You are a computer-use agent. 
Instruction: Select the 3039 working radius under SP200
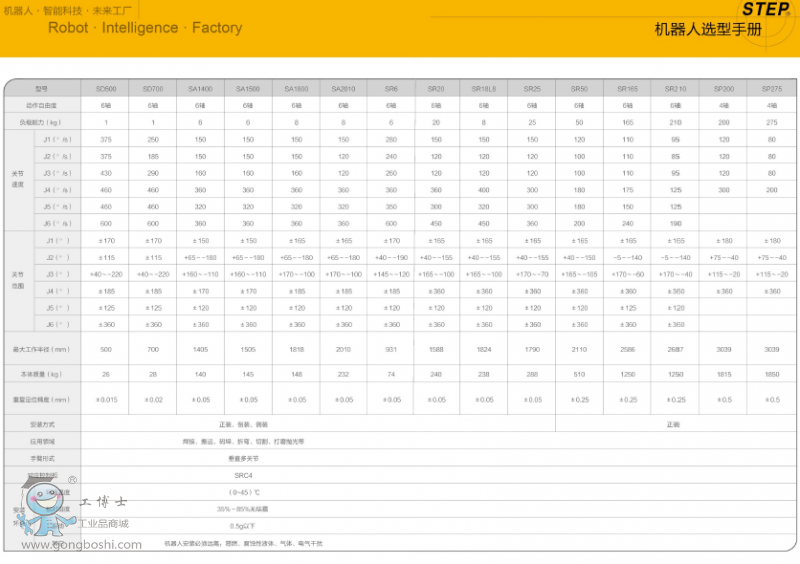pyautogui.click(x=724, y=350)
